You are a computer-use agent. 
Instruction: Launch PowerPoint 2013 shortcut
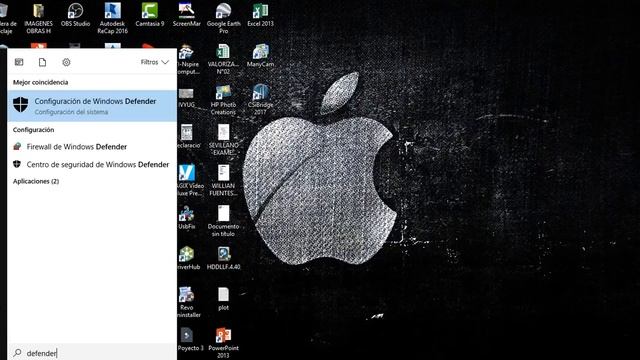pyautogui.click(x=223, y=343)
